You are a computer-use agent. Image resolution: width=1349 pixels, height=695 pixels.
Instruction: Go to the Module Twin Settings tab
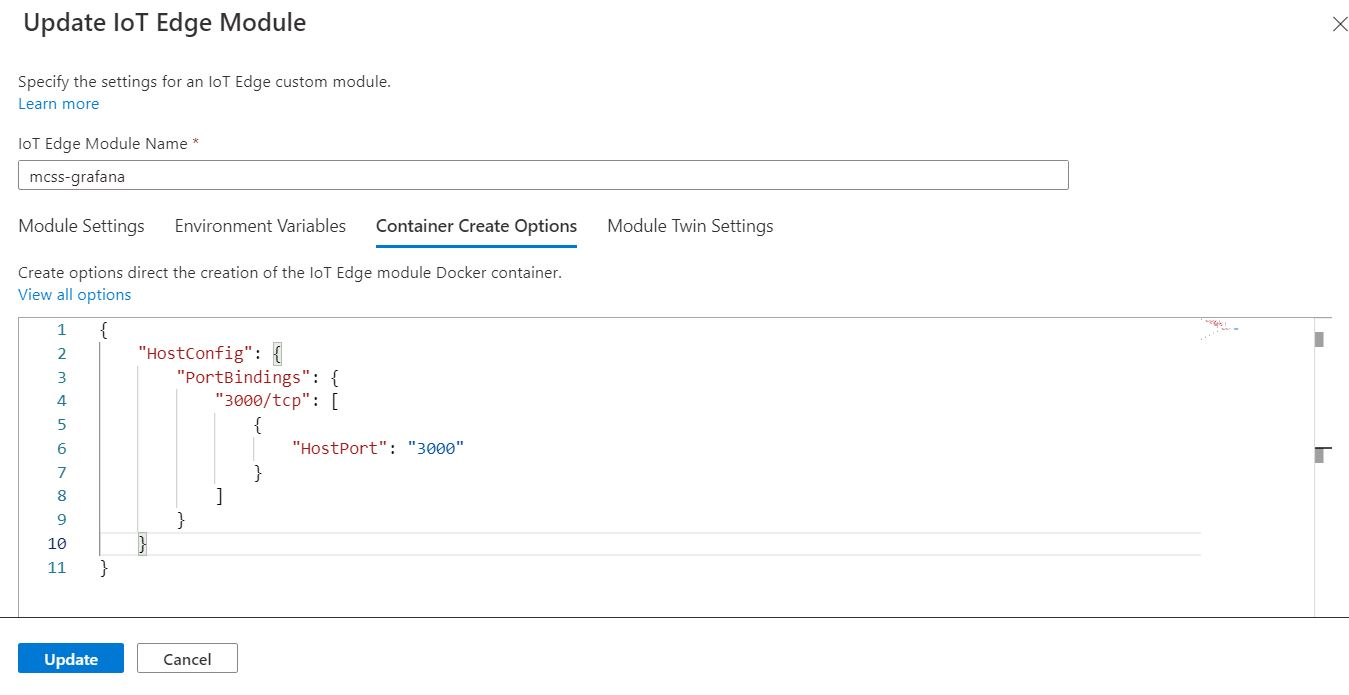coord(690,226)
